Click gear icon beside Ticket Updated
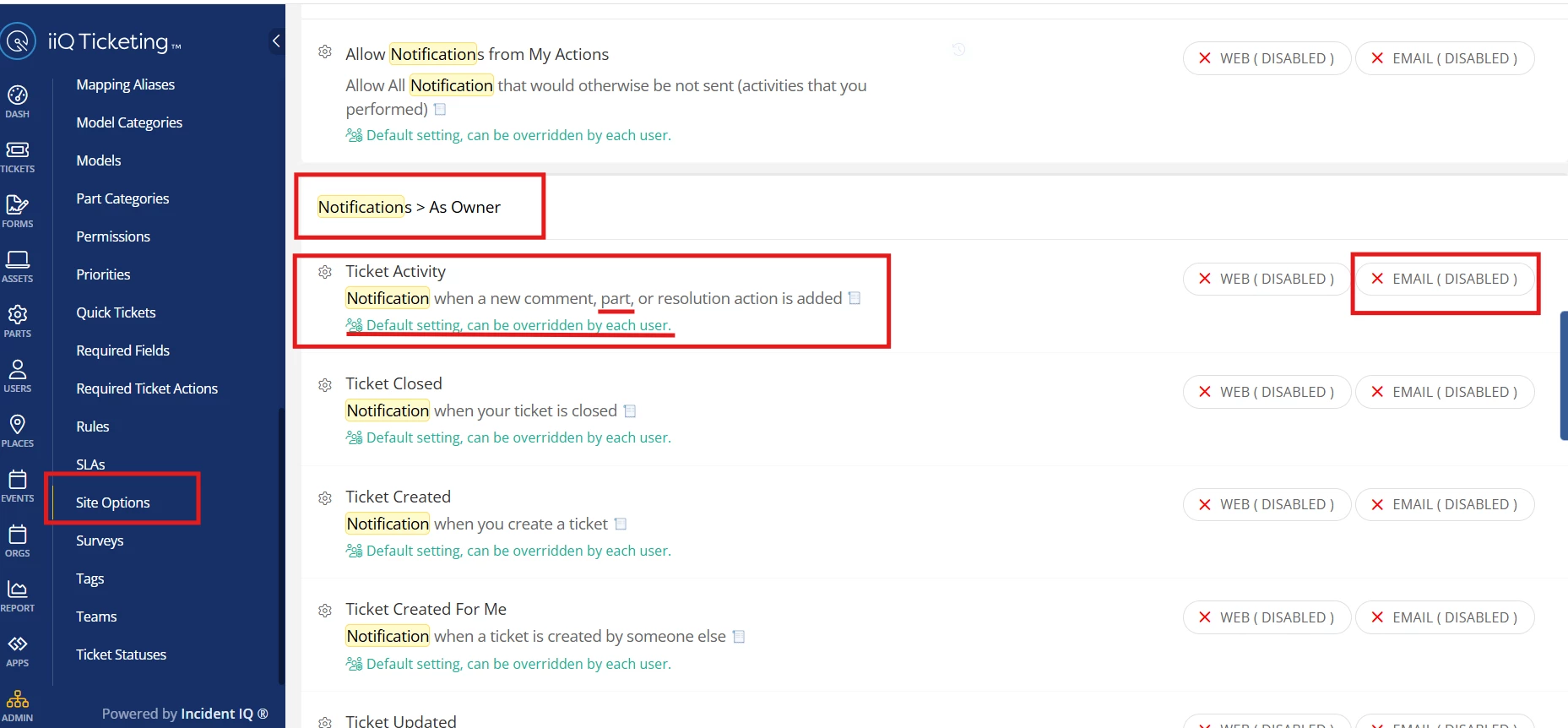 point(325,722)
